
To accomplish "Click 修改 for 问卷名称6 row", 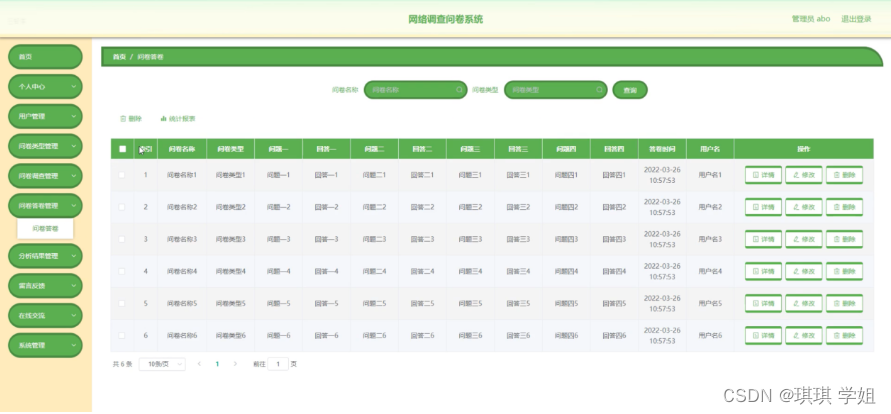I will [803, 336].
